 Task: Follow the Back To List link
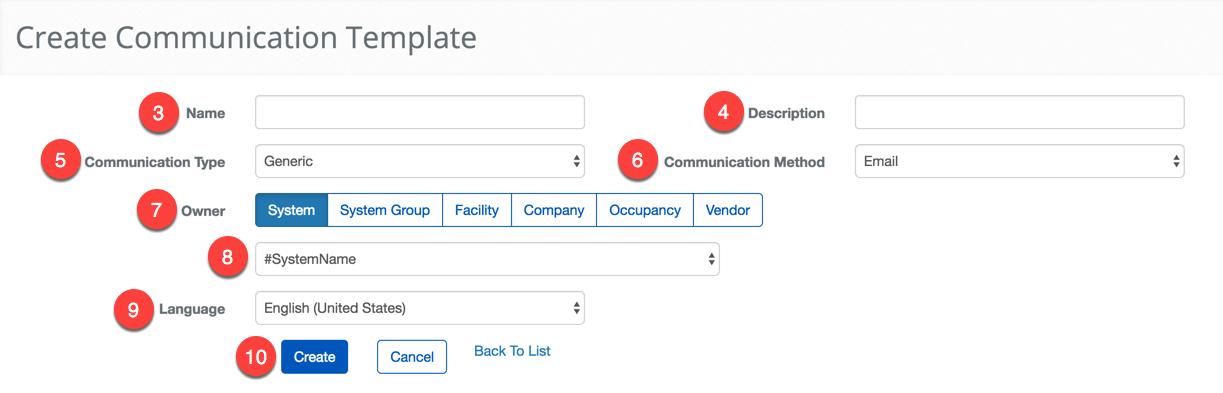512,351
